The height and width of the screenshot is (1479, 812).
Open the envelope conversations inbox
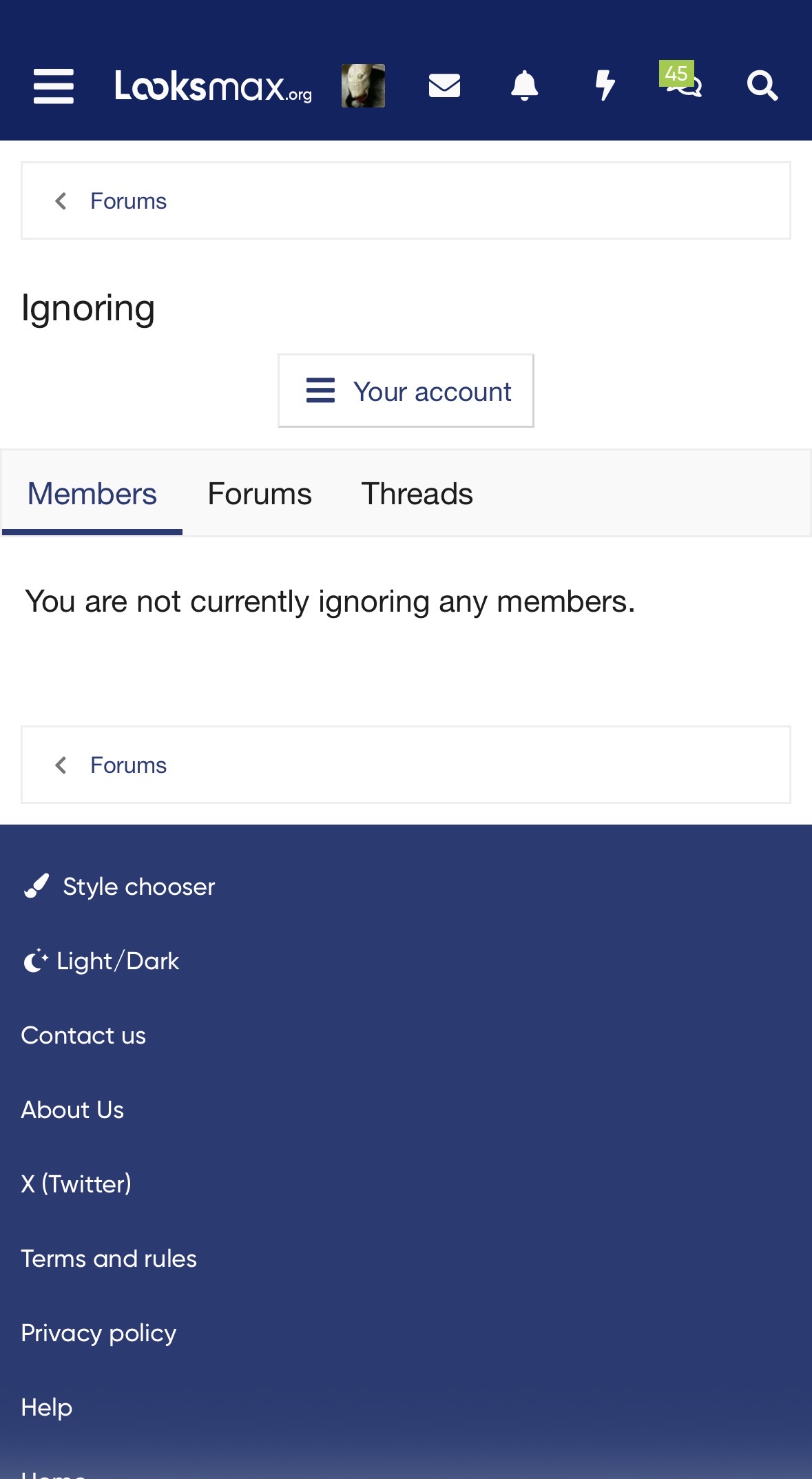[444, 86]
